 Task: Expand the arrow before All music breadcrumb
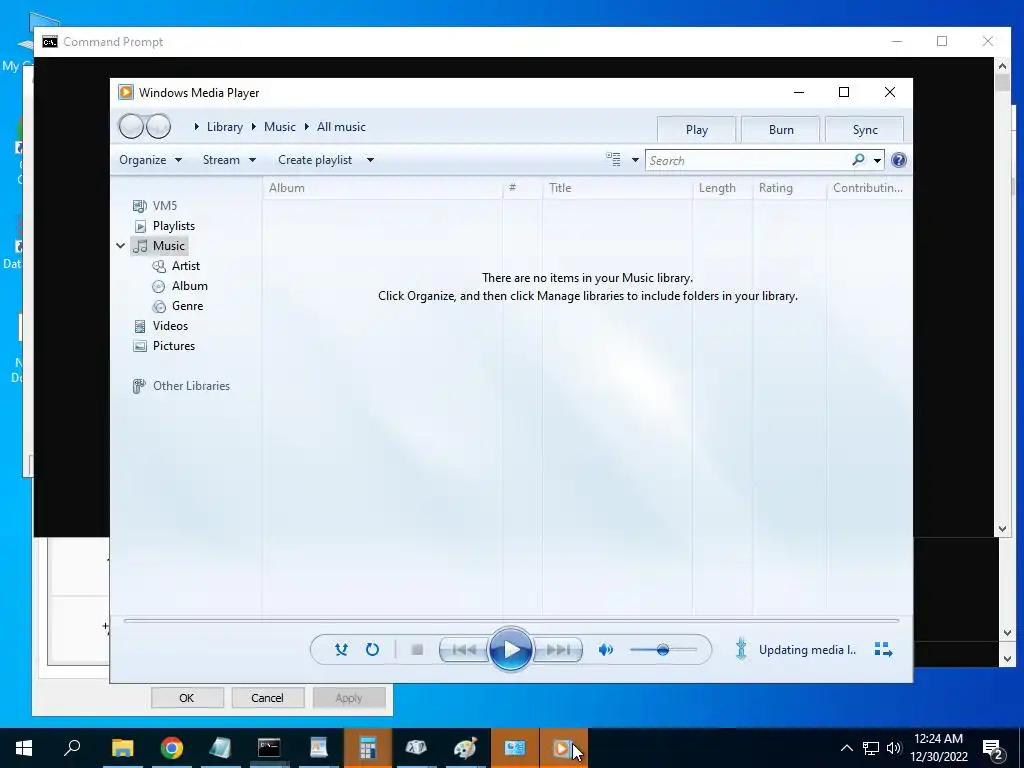pos(306,127)
